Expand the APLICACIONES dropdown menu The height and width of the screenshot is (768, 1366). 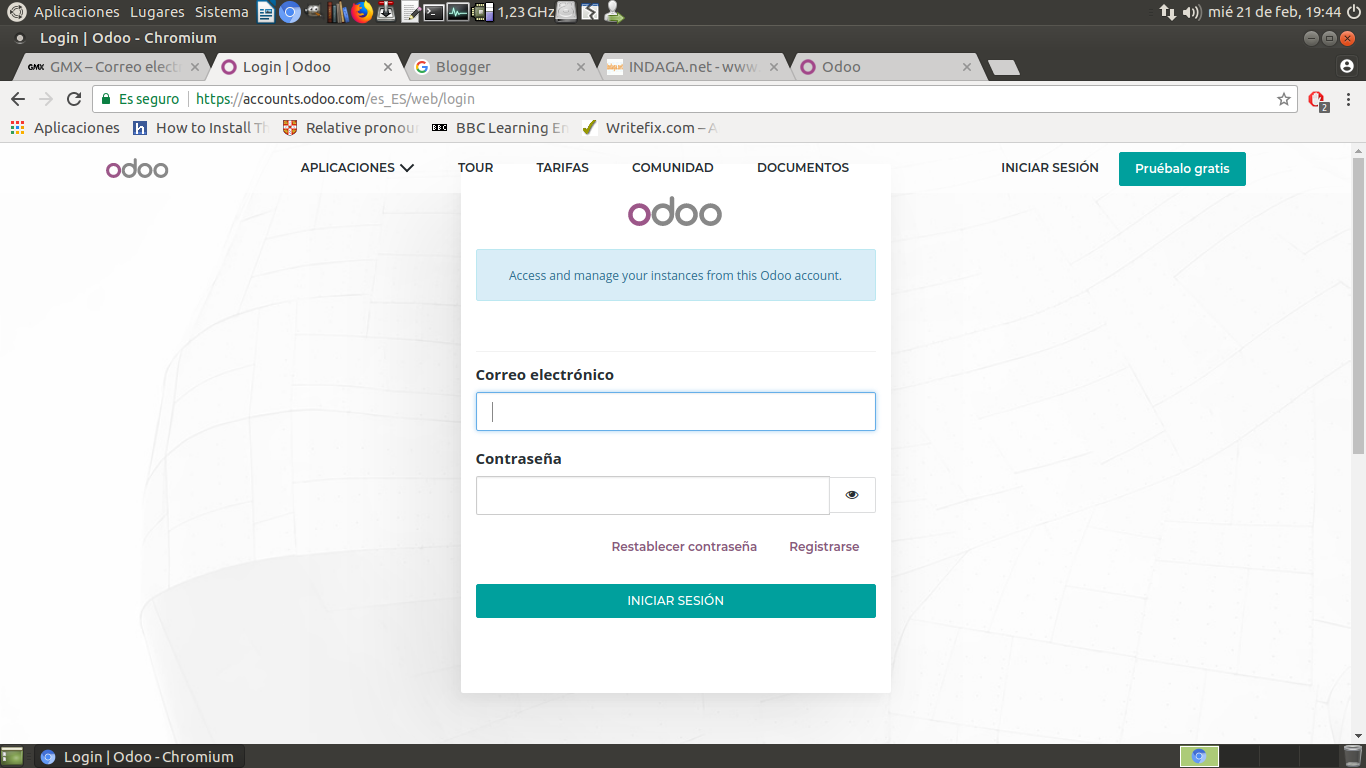click(357, 168)
